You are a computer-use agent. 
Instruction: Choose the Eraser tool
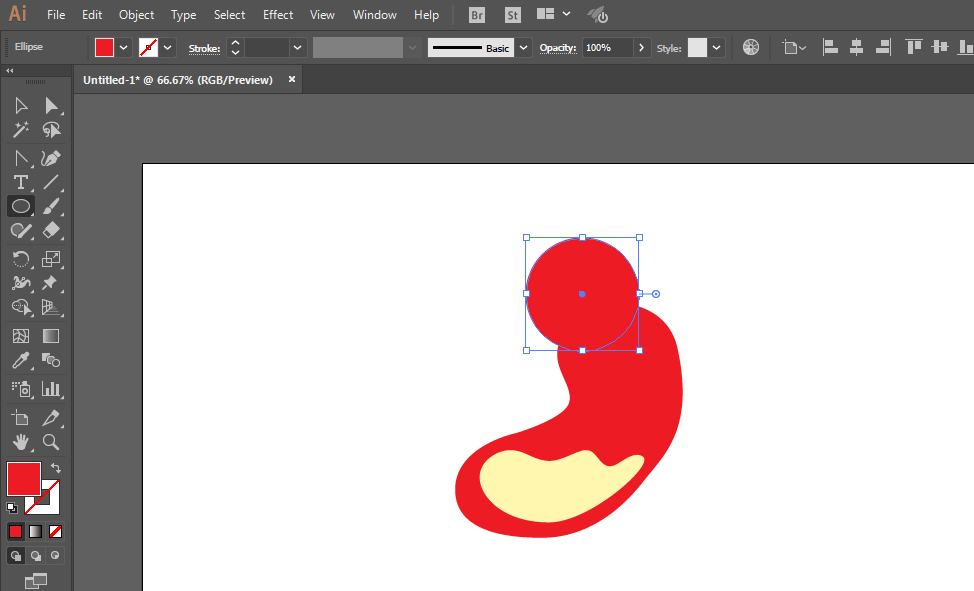(x=51, y=230)
